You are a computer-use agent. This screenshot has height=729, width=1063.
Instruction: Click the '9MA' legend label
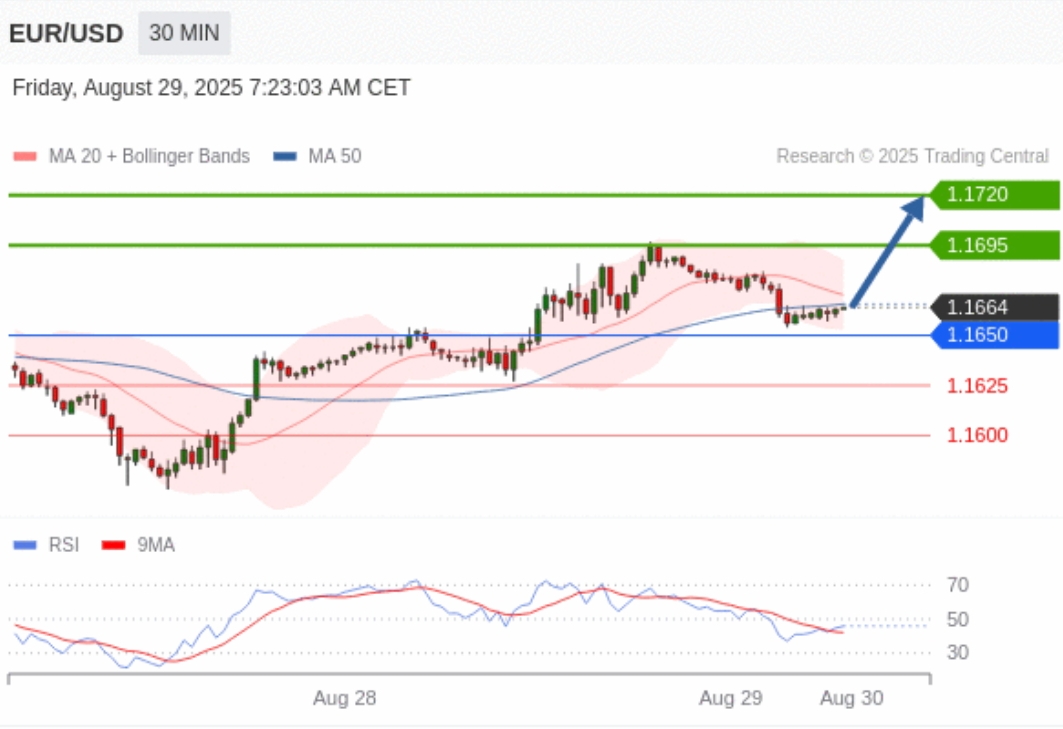point(156,545)
